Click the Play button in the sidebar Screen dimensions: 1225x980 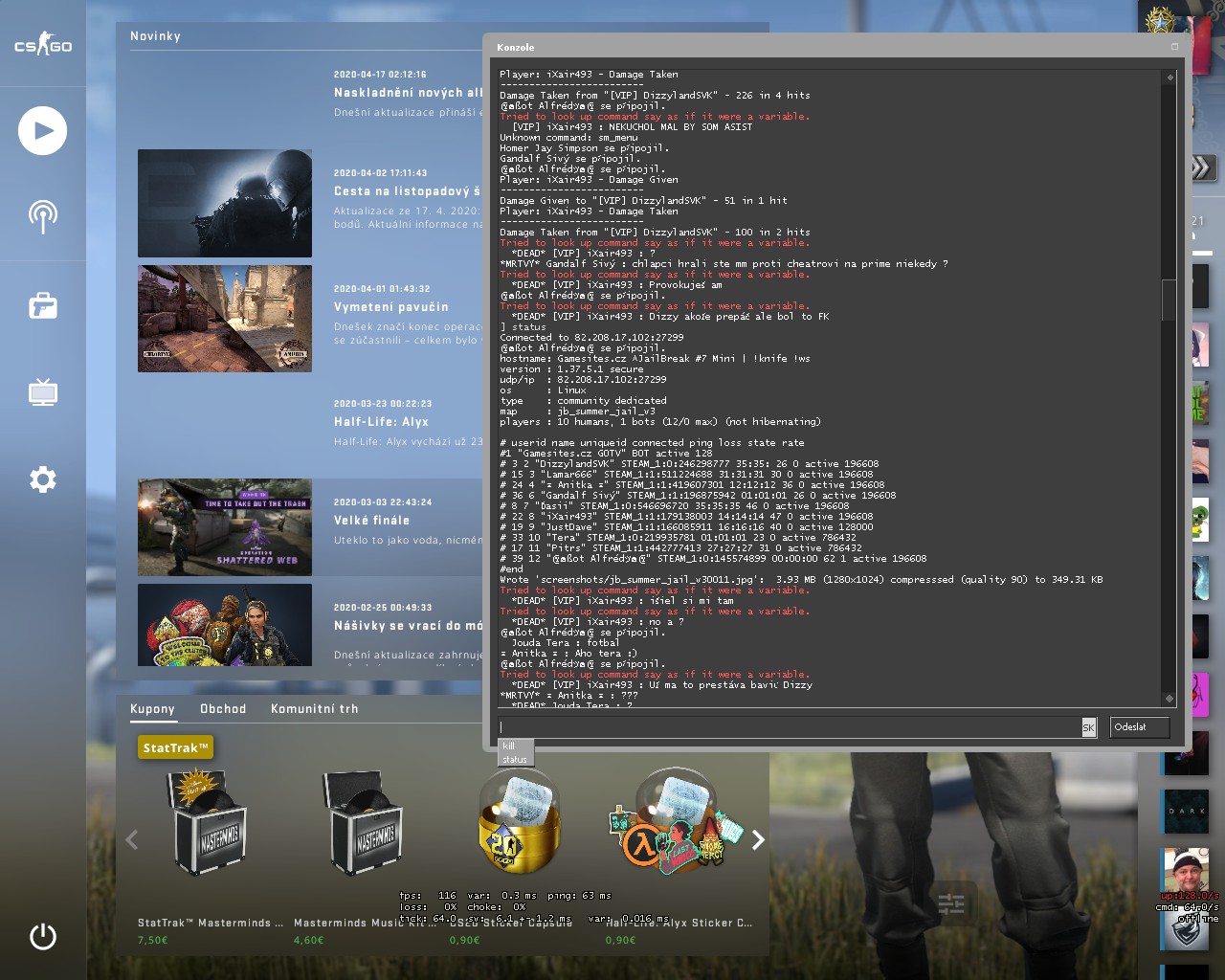(42, 131)
